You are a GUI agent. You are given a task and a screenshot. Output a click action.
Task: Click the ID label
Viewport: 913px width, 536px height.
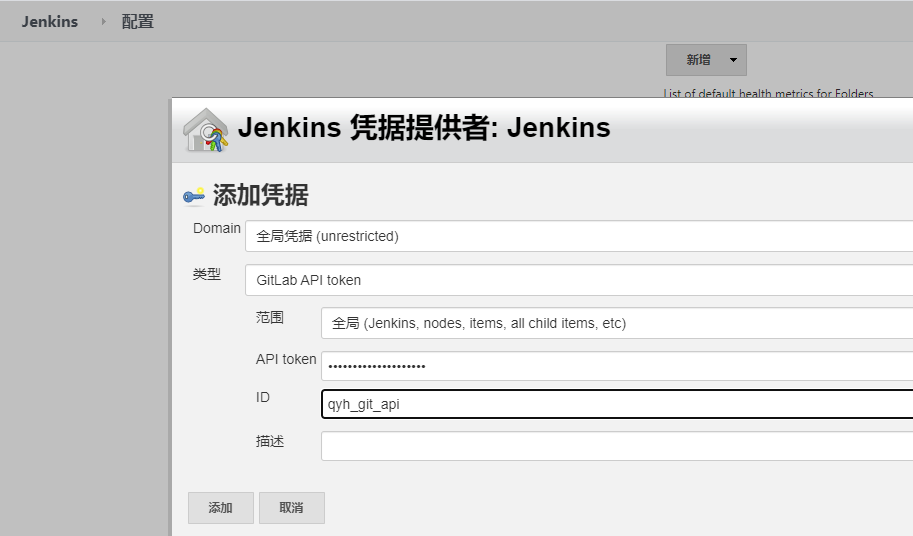click(263, 397)
